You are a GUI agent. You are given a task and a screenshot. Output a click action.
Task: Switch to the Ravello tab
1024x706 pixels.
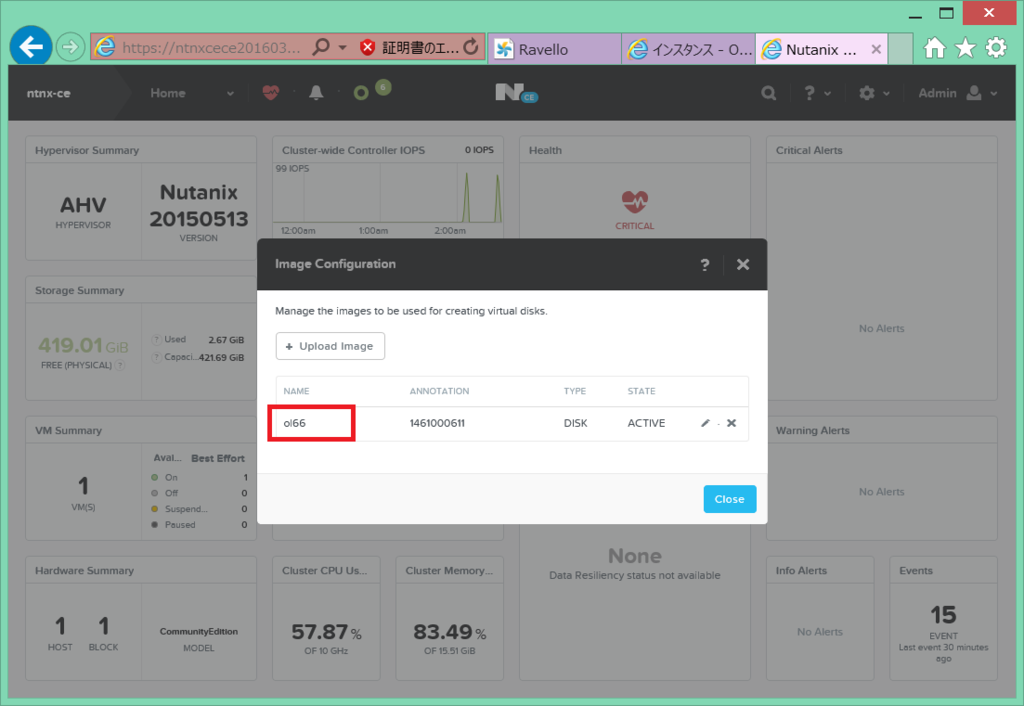554,49
